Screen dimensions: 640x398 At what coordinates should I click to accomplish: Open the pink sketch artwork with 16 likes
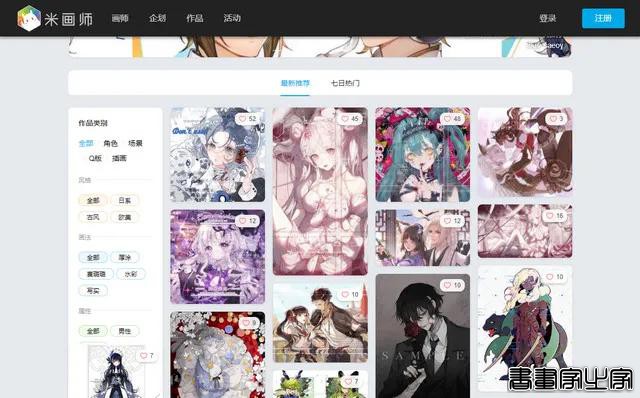pos(525,231)
